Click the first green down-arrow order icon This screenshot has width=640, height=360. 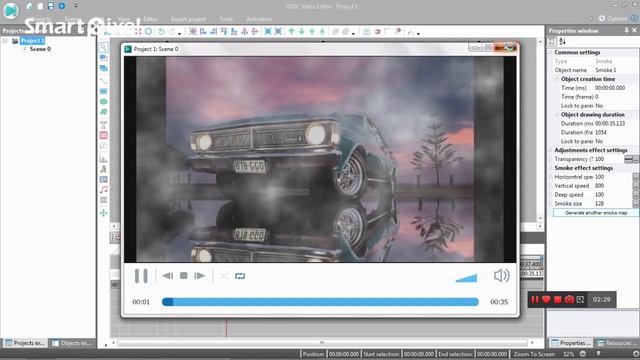(302, 31)
